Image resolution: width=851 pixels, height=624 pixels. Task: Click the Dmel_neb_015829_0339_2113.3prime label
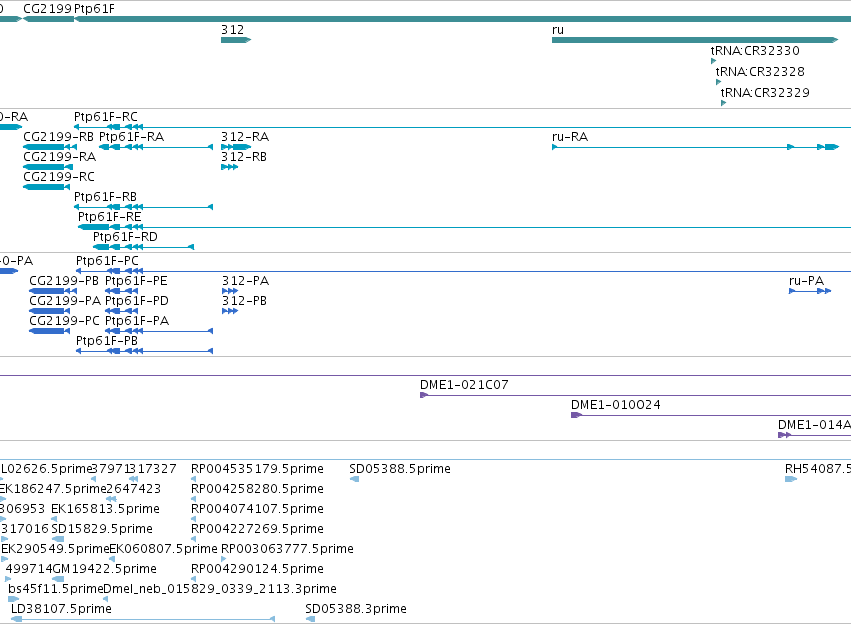point(220,589)
